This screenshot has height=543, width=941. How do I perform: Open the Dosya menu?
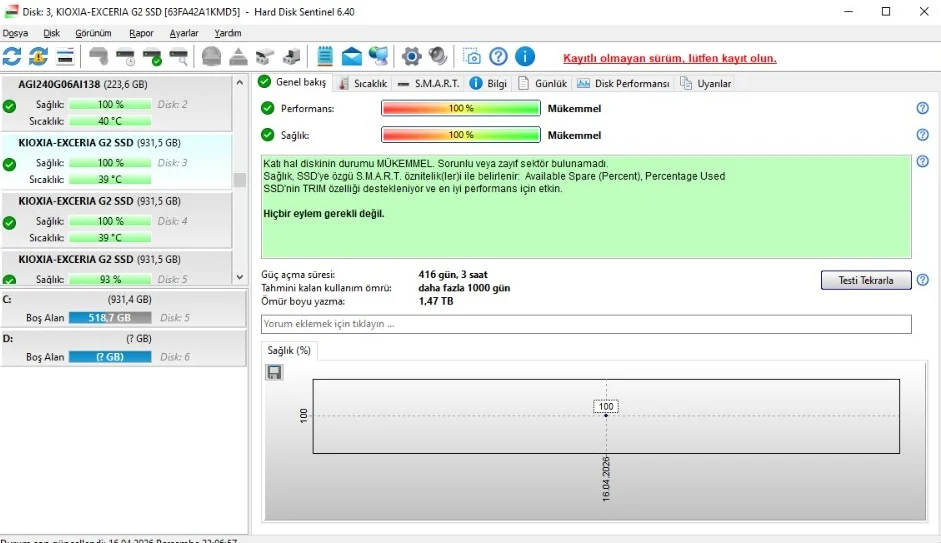click(x=15, y=33)
